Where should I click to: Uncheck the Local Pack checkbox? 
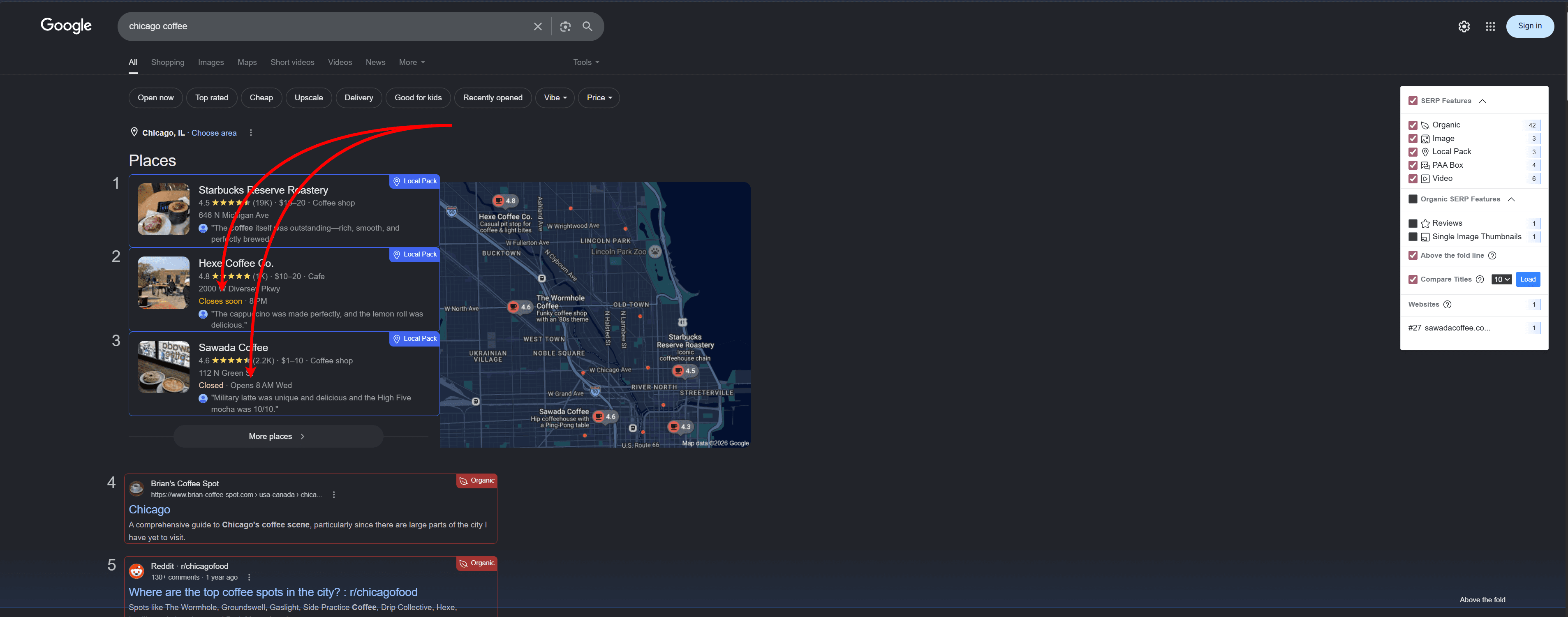(1413, 152)
